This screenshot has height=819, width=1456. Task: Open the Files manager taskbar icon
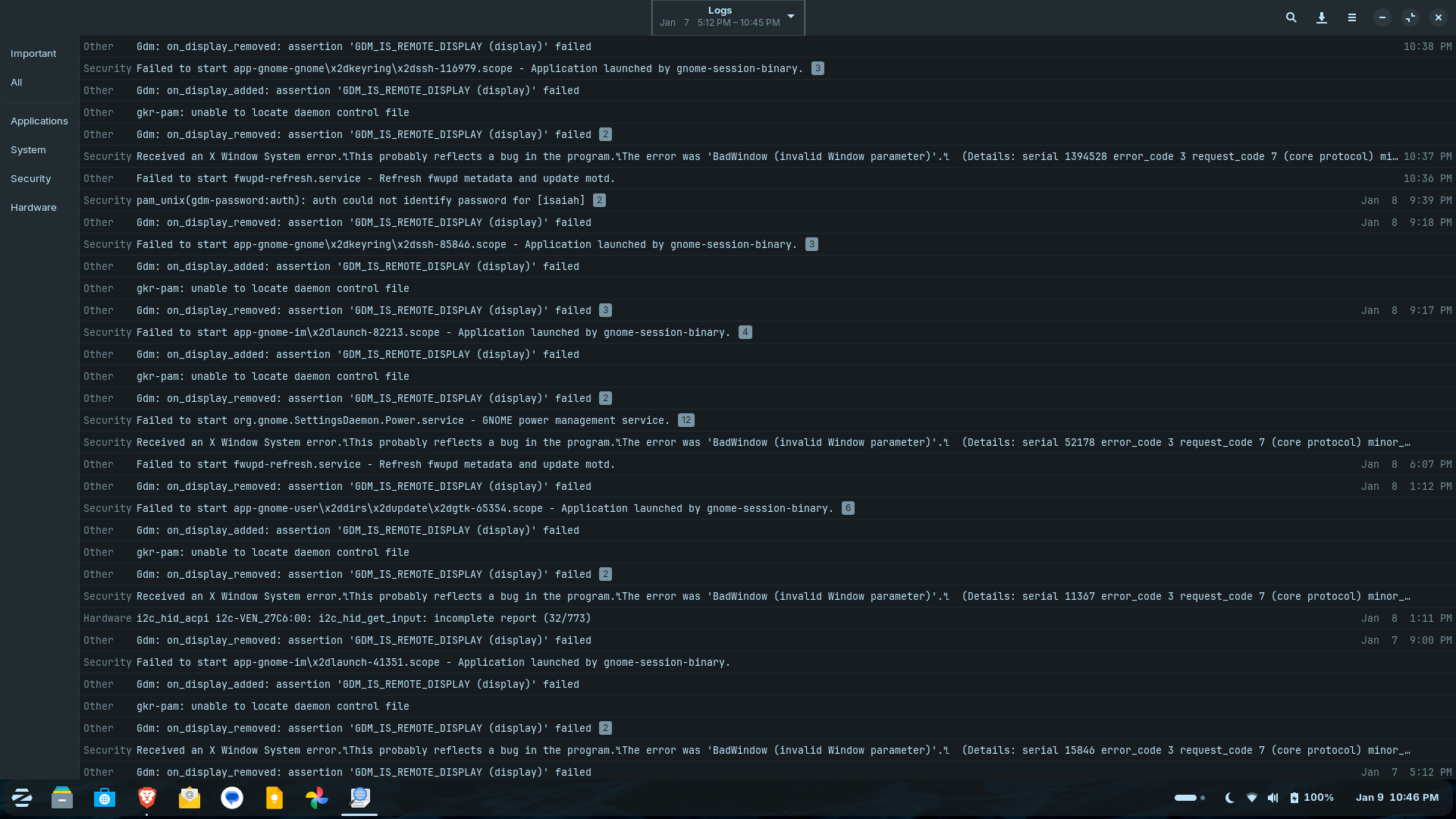[x=62, y=797]
